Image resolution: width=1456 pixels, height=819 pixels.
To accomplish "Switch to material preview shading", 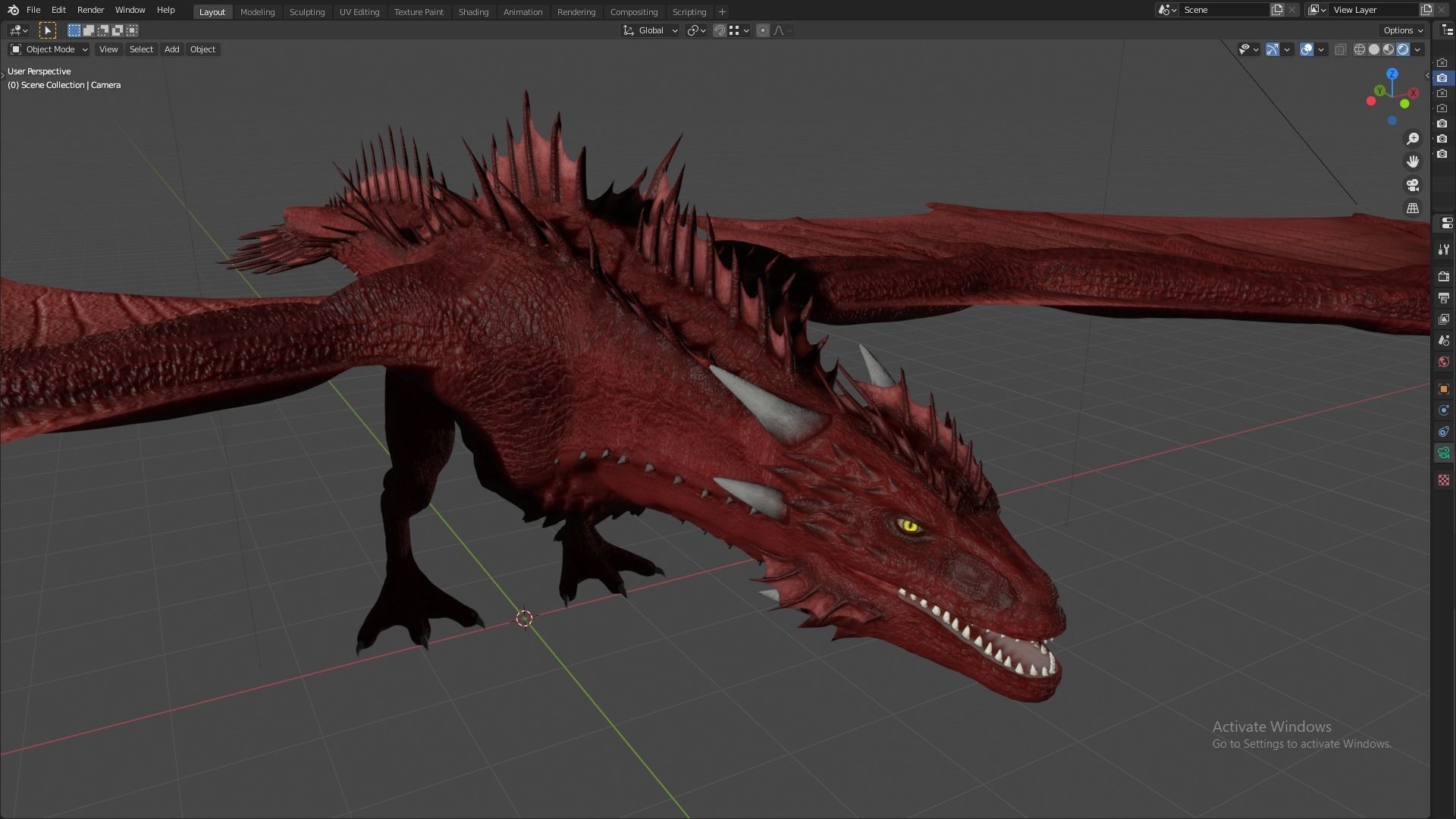I will click(1389, 49).
